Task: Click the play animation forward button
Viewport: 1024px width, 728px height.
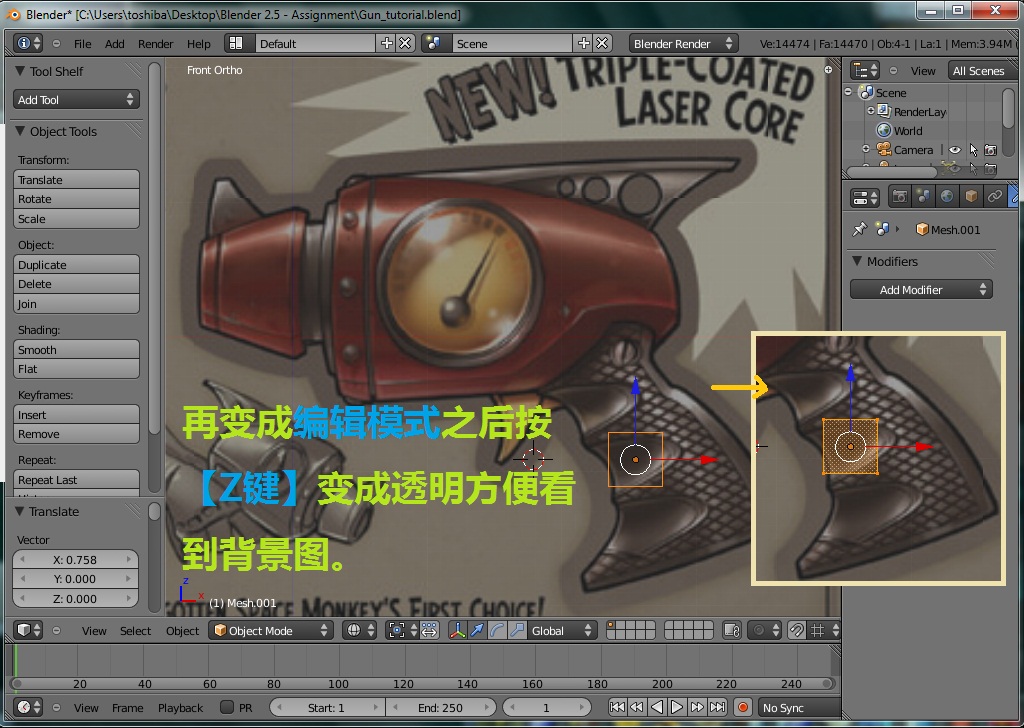Action: pos(677,707)
